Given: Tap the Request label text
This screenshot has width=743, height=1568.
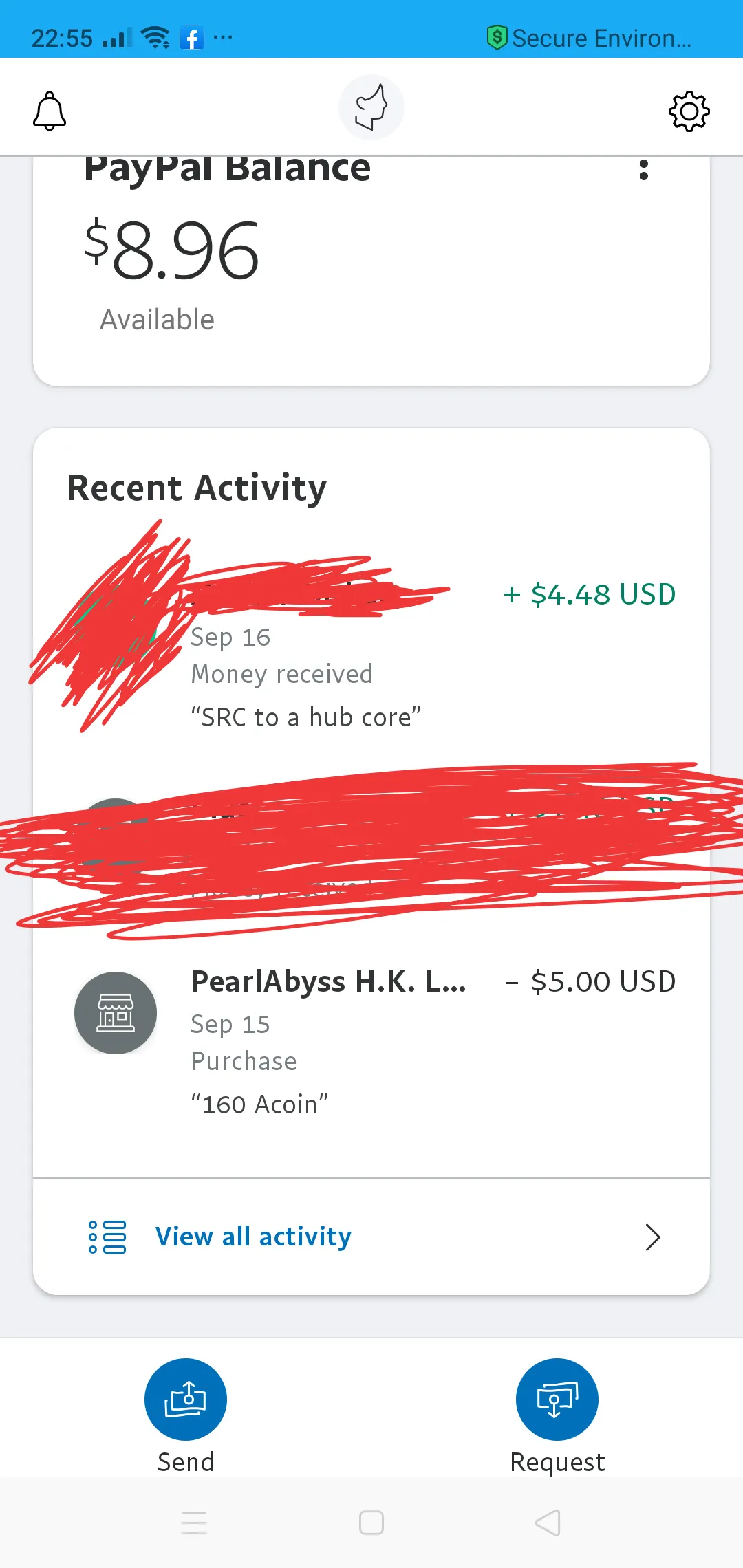Looking at the screenshot, I should click(557, 1461).
